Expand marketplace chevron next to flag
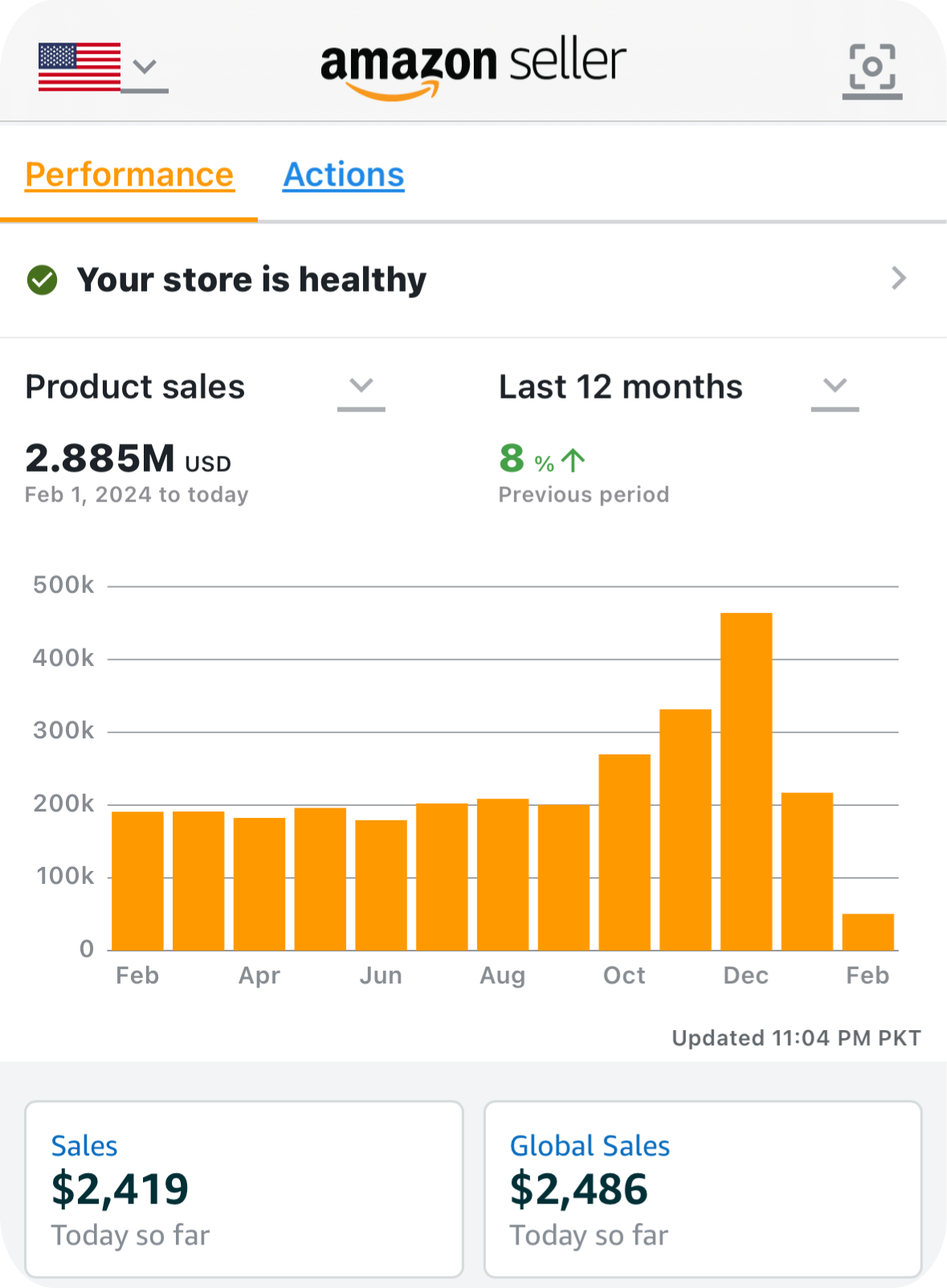The width and height of the screenshot is (947, 1288). point(145,67)
